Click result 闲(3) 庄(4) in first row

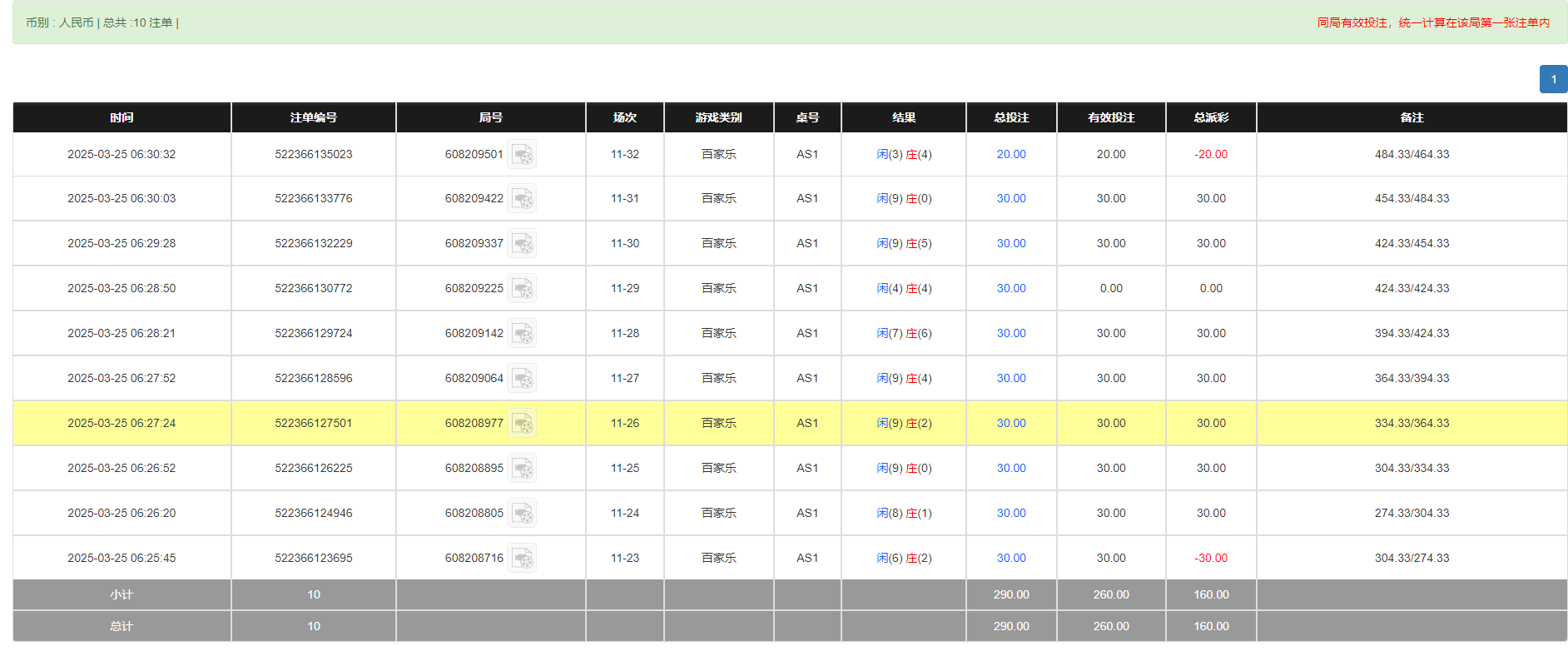(903, 155)
